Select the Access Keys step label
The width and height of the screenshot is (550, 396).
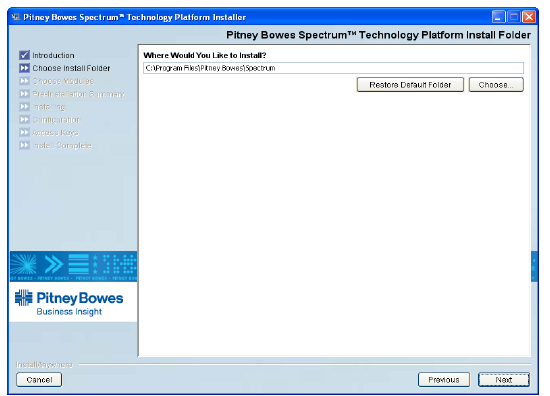[x=55, y=133]
